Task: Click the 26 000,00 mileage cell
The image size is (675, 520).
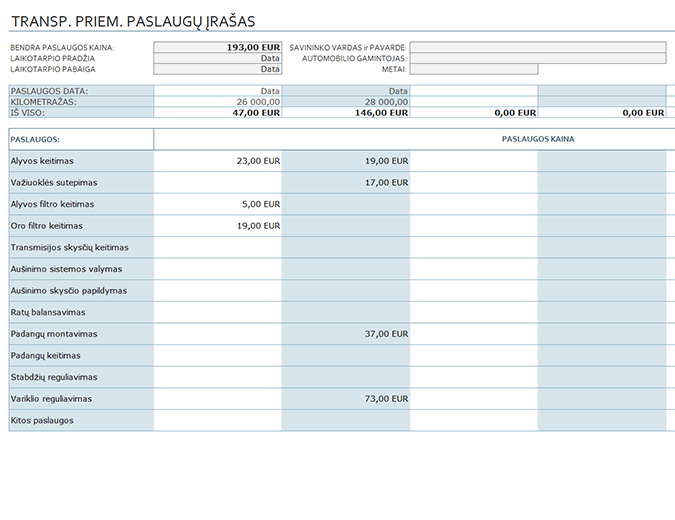Action: (217, 102)
